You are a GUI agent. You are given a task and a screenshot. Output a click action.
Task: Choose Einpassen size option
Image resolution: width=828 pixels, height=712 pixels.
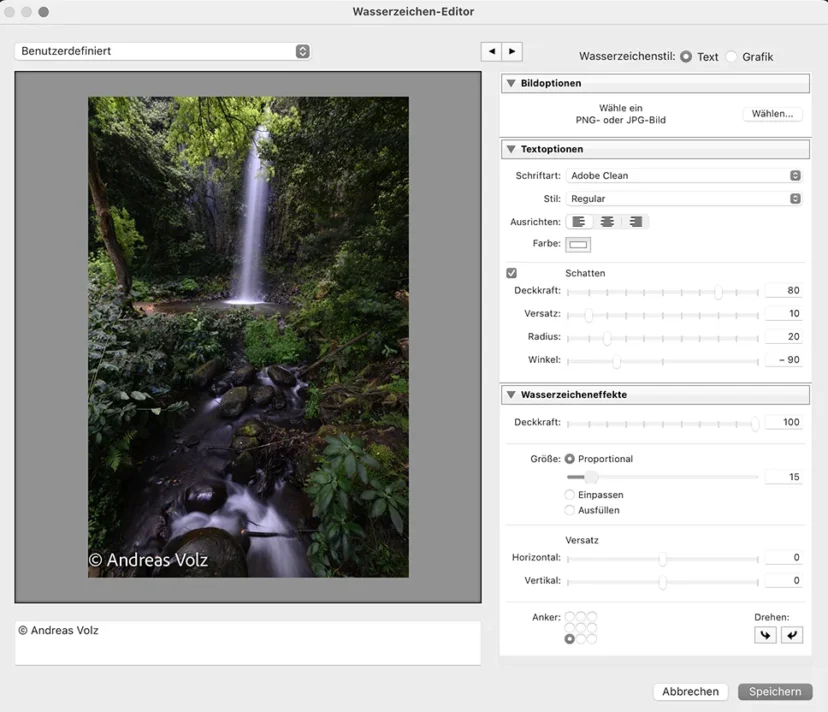coord(569,493)
